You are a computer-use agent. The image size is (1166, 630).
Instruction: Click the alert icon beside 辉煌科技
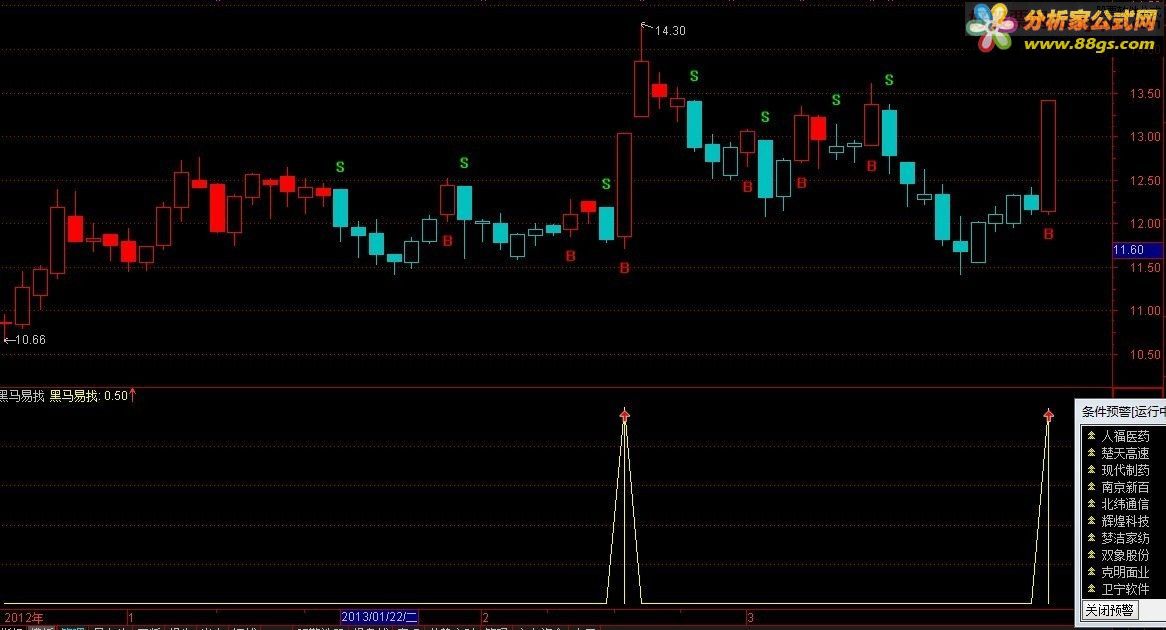tap(1091, 521)
